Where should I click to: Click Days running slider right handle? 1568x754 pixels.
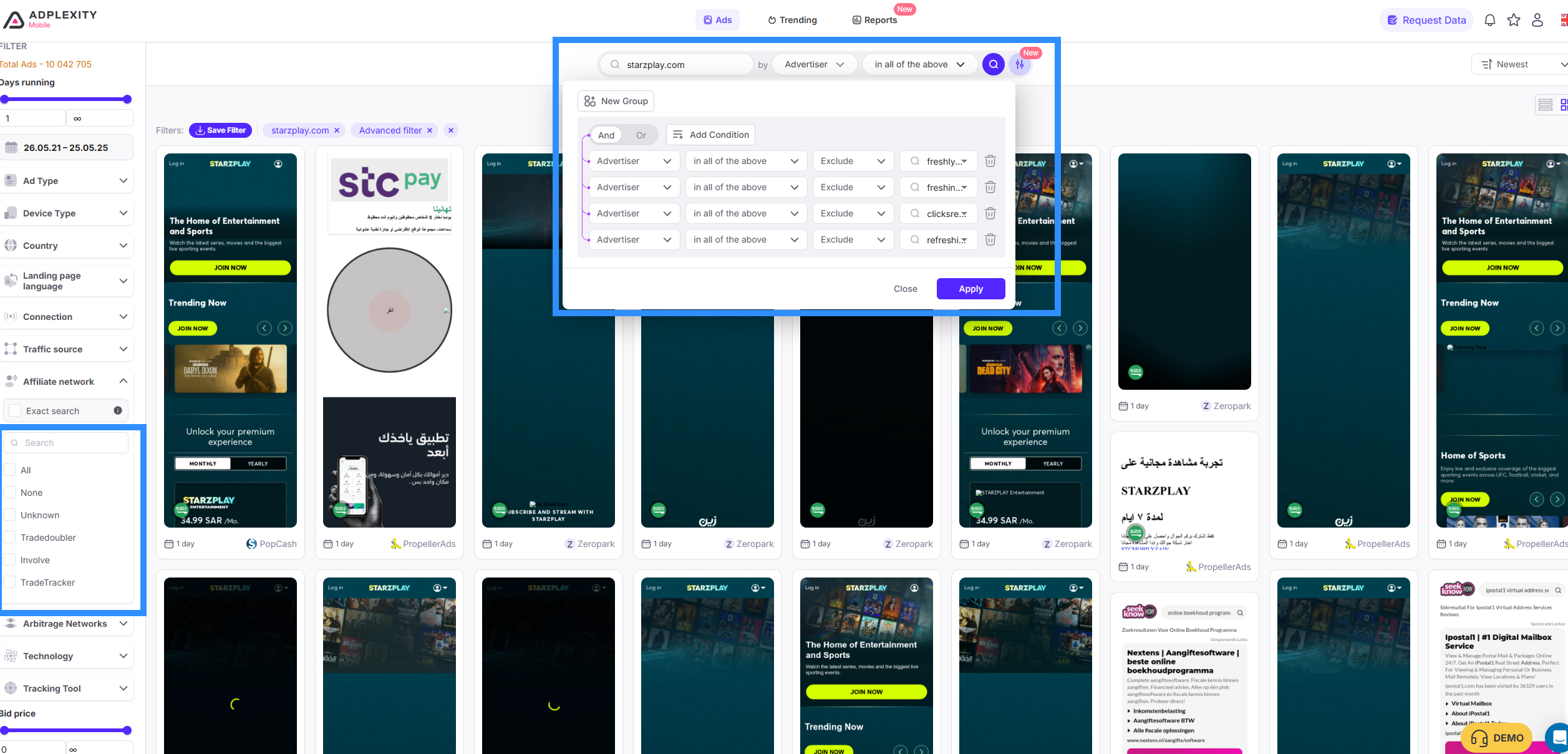pos(127,99)
